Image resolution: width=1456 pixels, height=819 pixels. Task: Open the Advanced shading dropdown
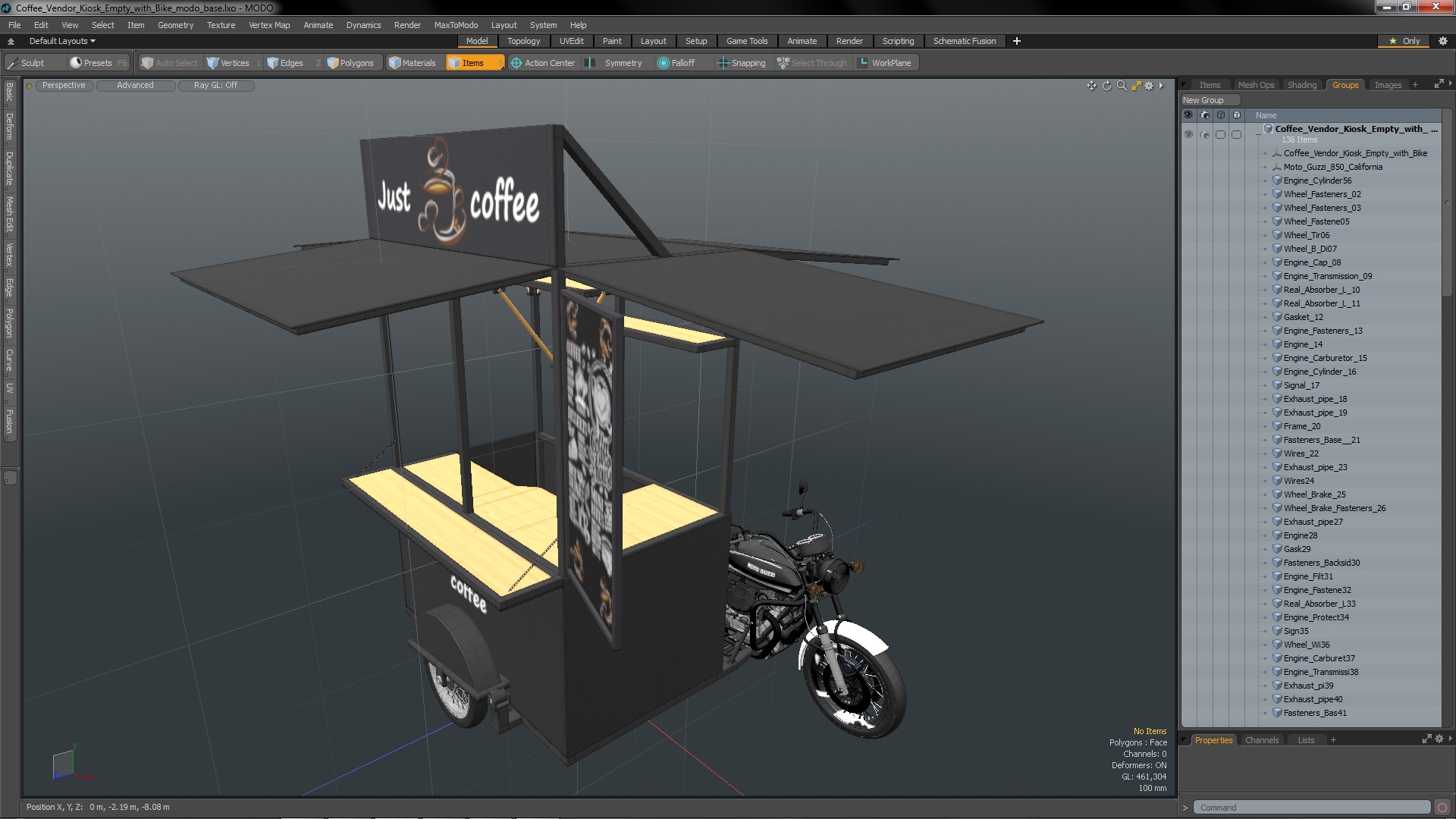click(135, 86)
